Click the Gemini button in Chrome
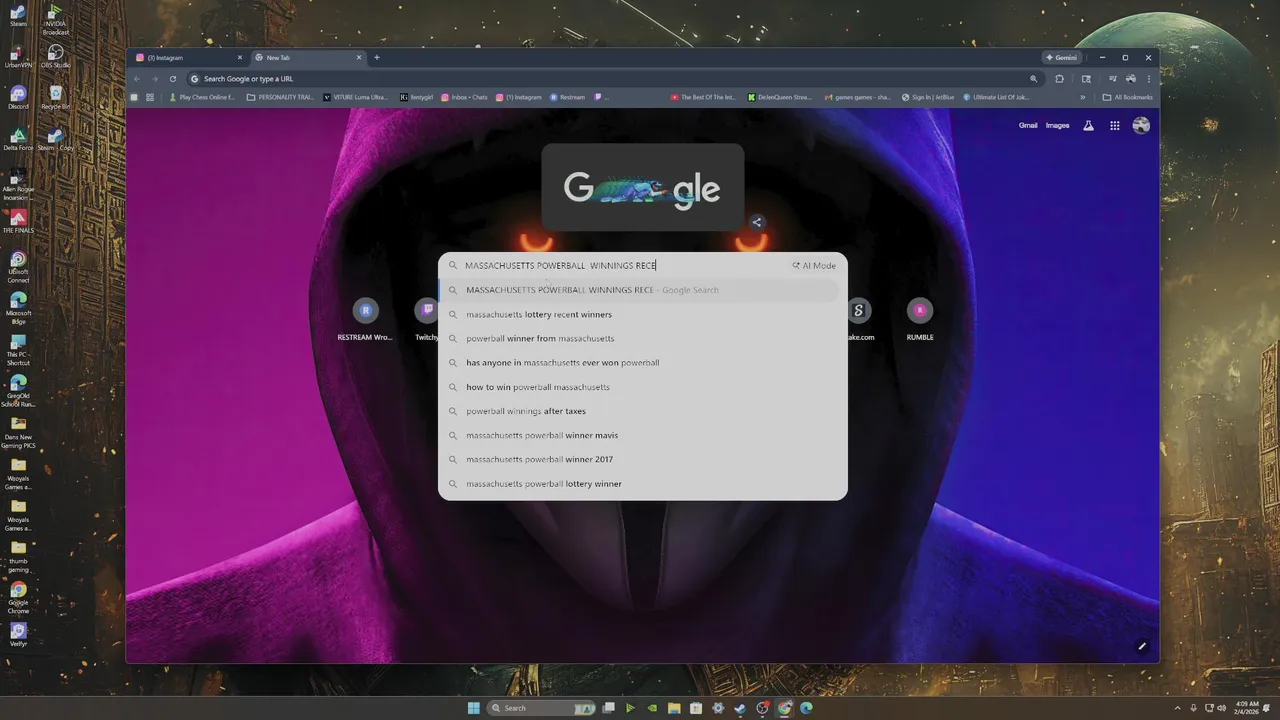 pos(1061,58)
